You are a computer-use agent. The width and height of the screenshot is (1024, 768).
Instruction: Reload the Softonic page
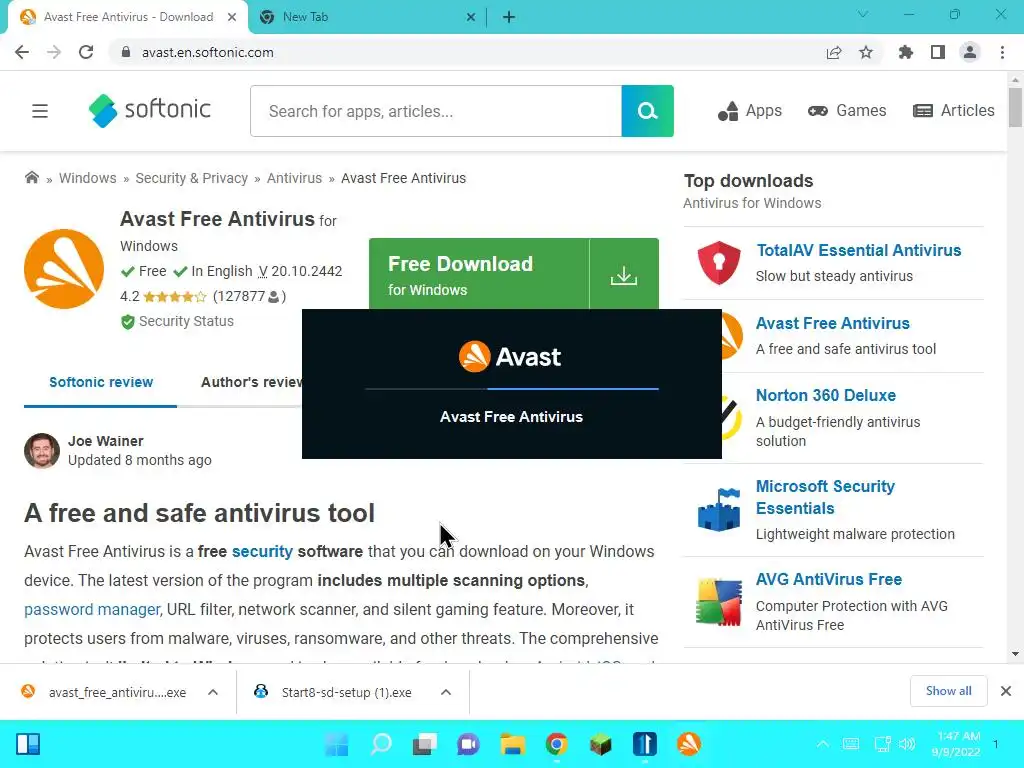tap(86, 52)
